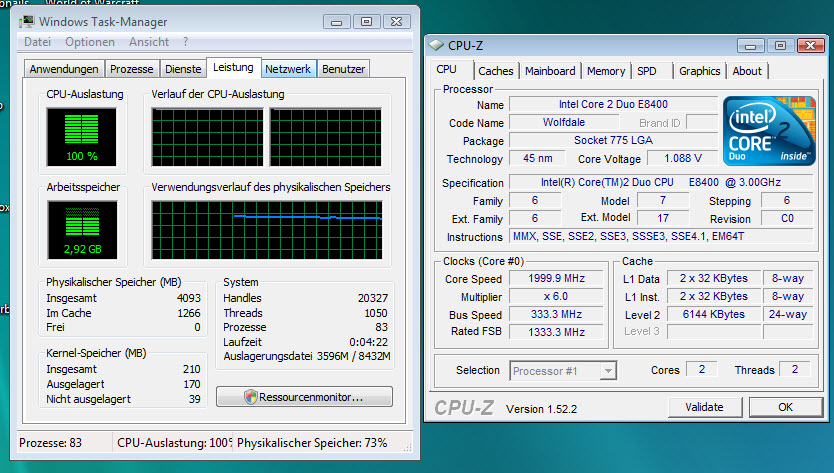Open the ? help menu
Screen dimensions: 834x473
(x=186, y=42)
